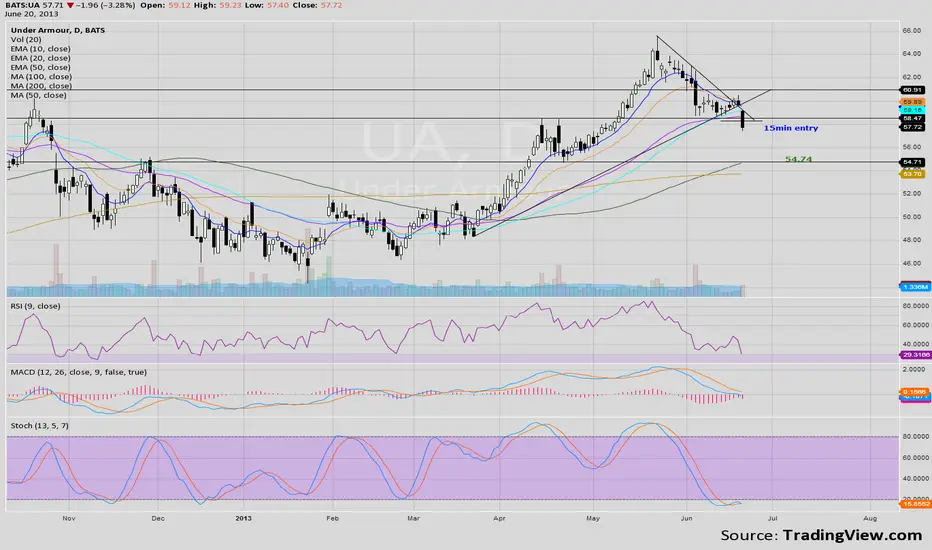Click the 46.00 price scale tick
Viewport: 932px width, 550px height.
click(912, 263)
